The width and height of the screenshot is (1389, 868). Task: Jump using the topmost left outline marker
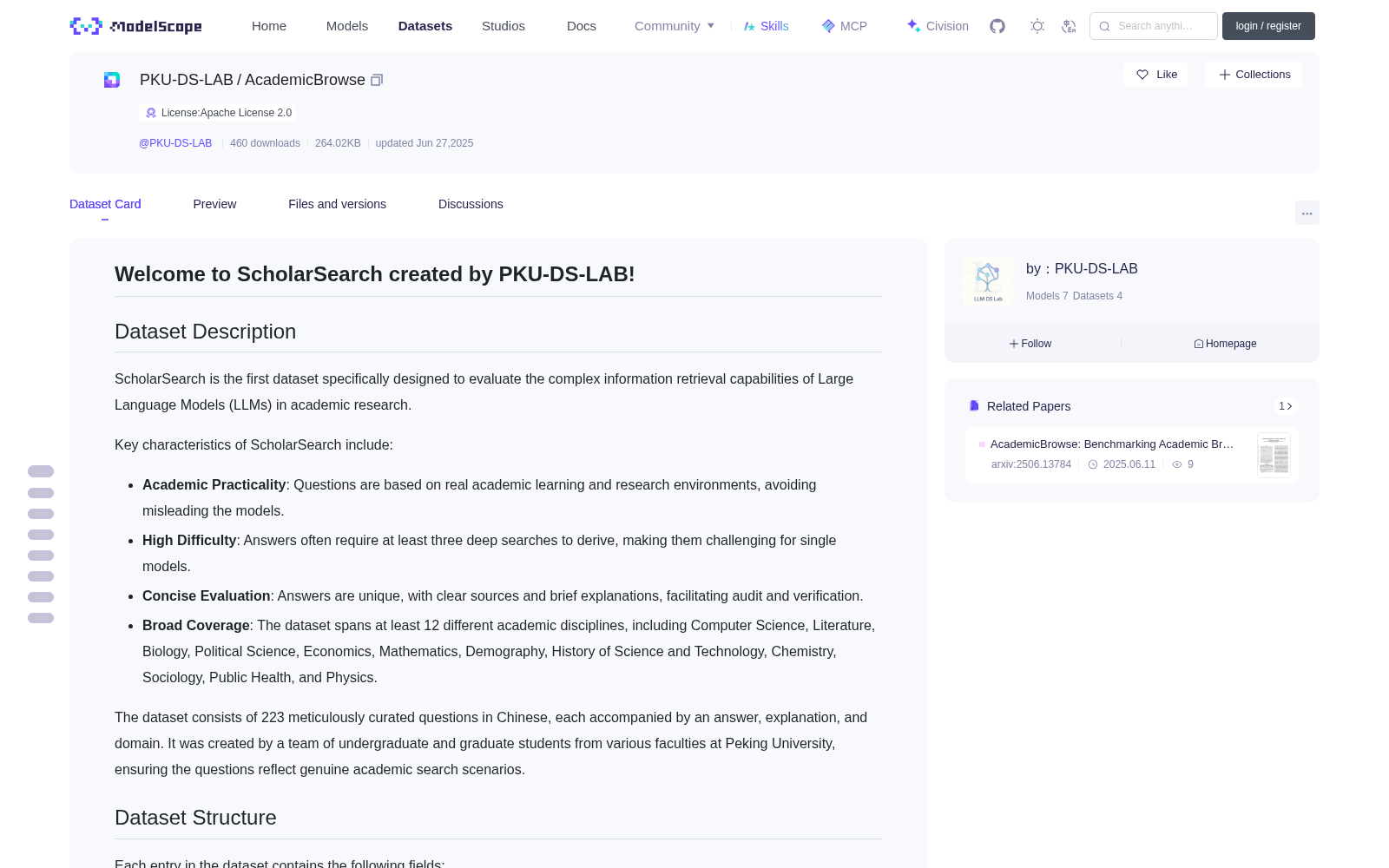(x=41, y=471)
